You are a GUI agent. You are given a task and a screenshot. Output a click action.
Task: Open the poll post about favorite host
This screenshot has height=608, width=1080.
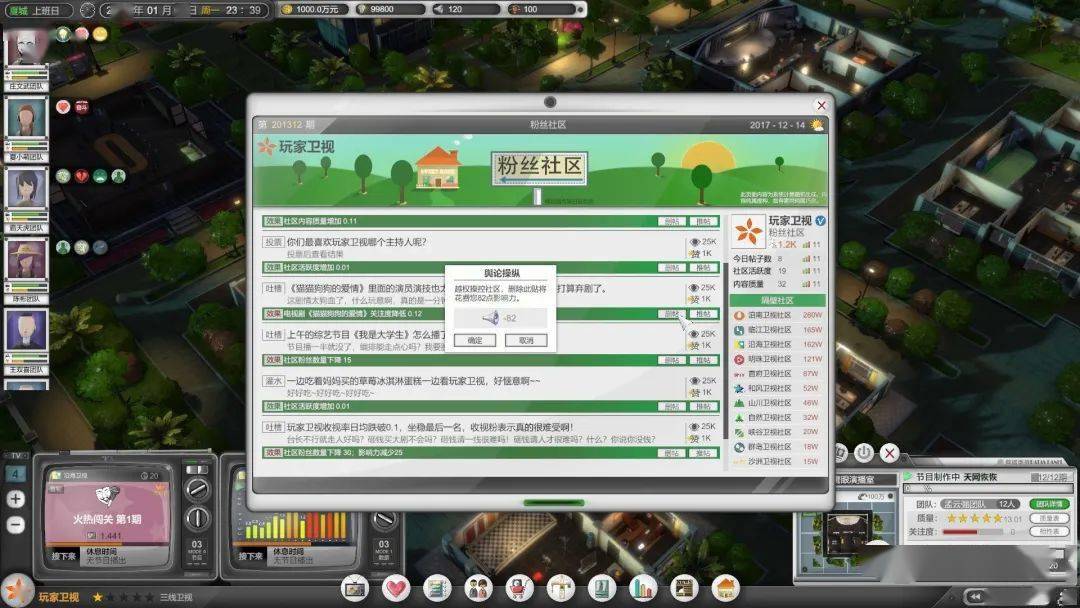click(356, 242)
